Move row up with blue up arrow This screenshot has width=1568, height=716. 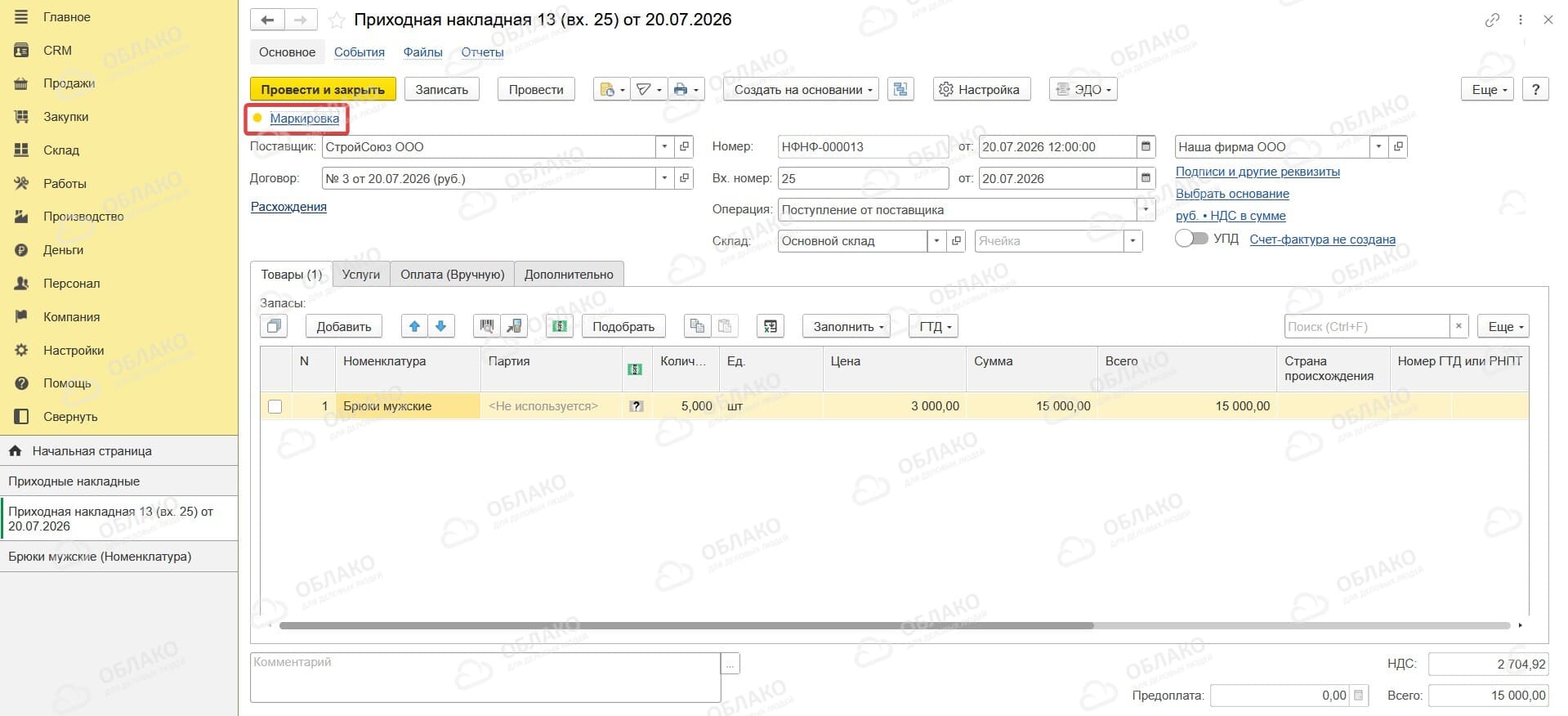(x=414, y=326)
